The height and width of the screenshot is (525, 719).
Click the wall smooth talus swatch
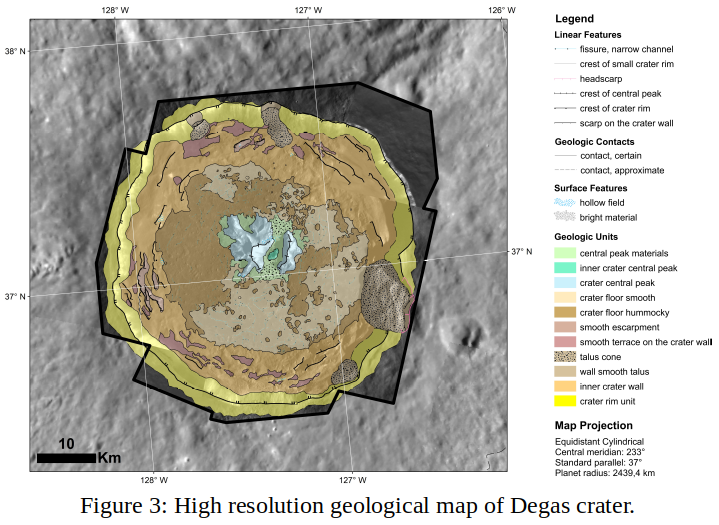point(565,371)
